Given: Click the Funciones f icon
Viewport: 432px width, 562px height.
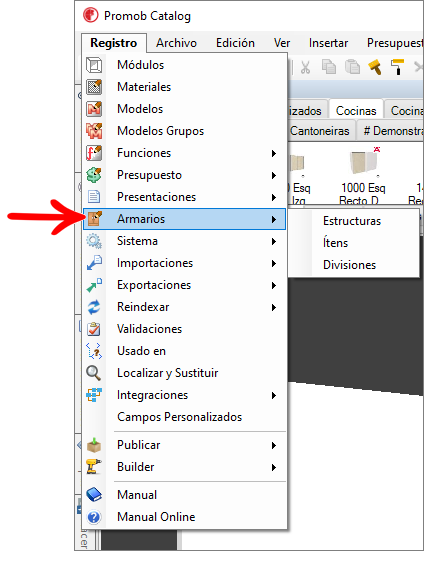Looking at the screenshot, I should pos(94,153).
